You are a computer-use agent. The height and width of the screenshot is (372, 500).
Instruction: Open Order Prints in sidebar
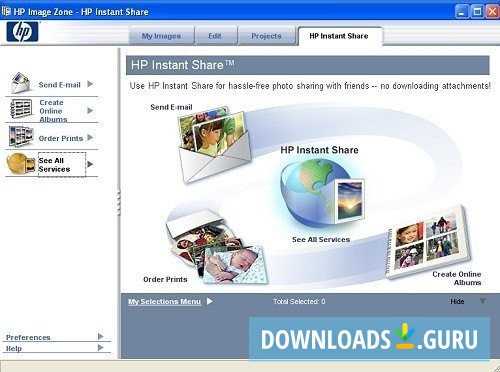61,138
